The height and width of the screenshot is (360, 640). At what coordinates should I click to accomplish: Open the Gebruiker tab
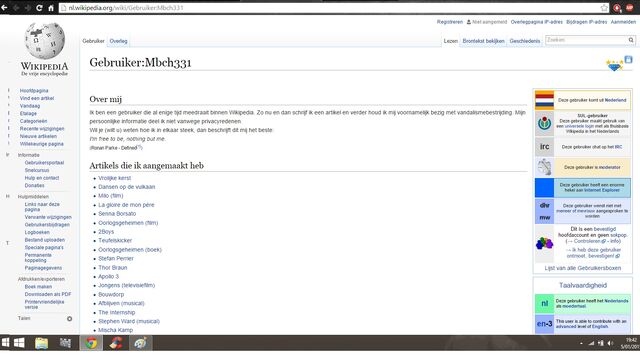93,41
